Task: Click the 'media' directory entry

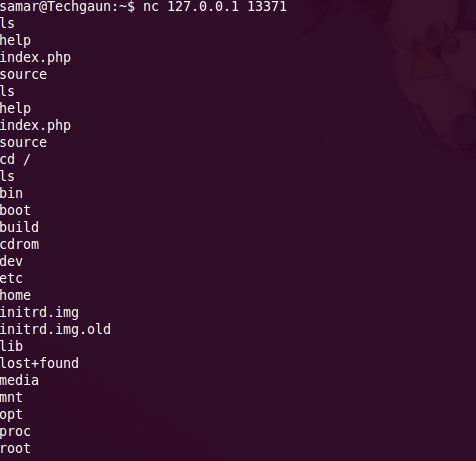Action: (19, 380)
